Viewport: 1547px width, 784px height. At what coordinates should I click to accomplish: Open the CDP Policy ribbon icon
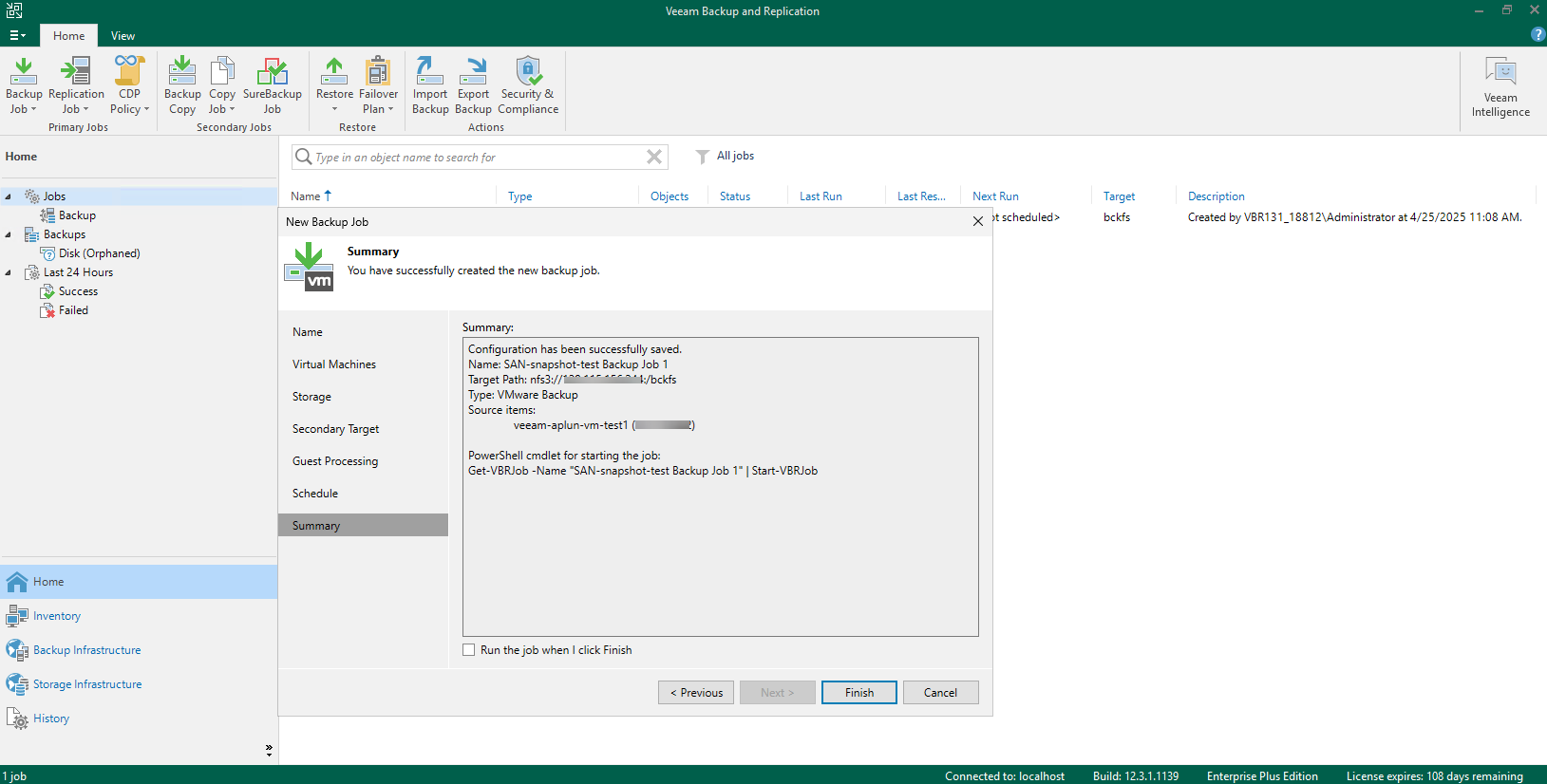tap(129, 85)
